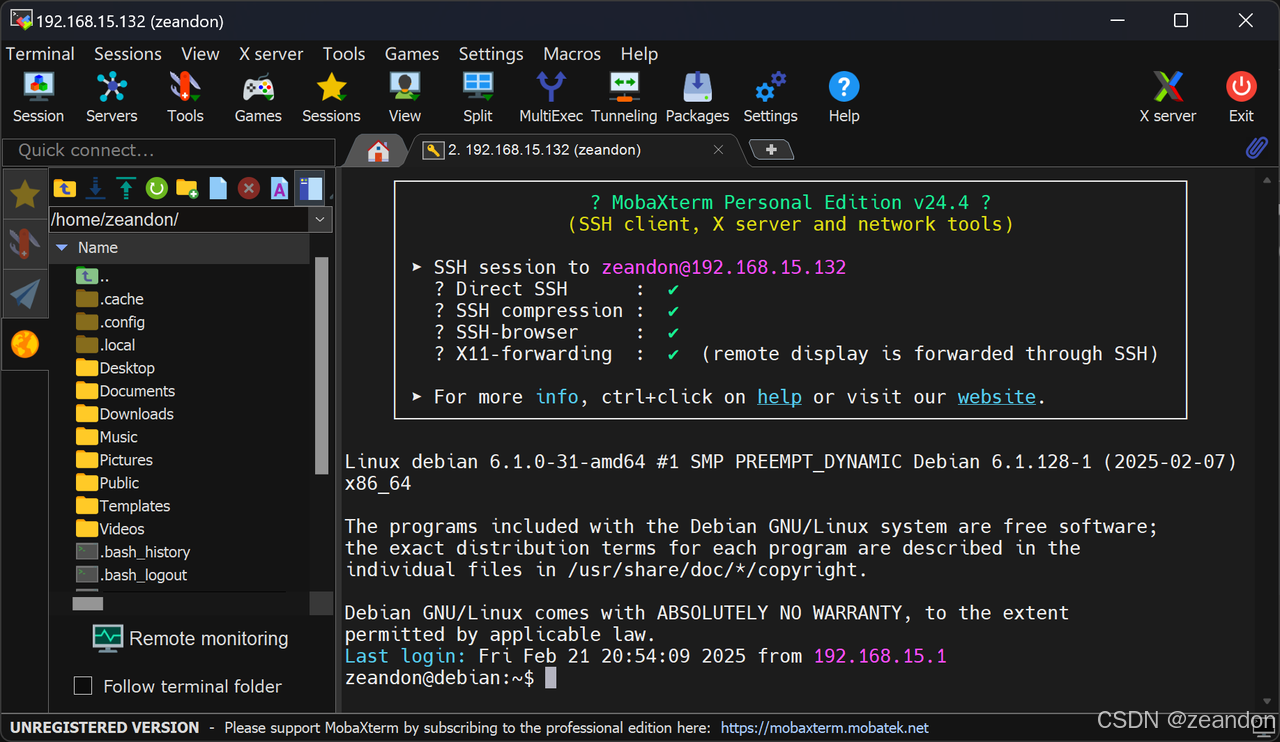The height and width of the screenshot is (742, 1280).
Task: Toggle the file browser view pane icon
Action: click(310, 188)
